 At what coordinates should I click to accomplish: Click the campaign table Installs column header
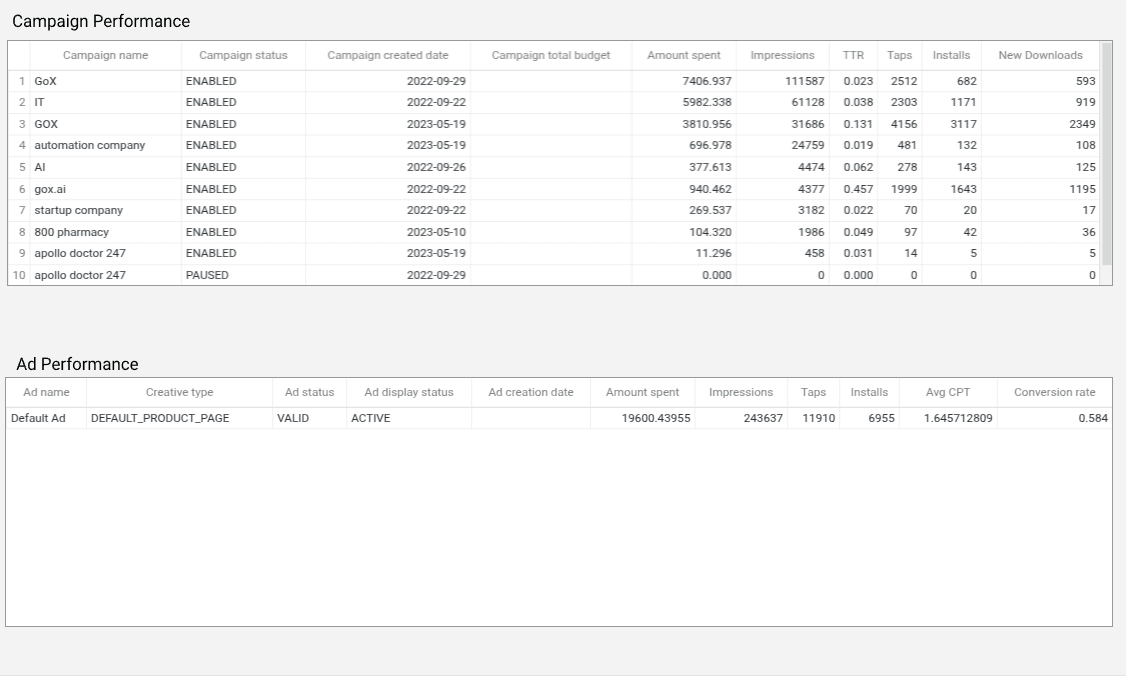click(x=951, y=55)
